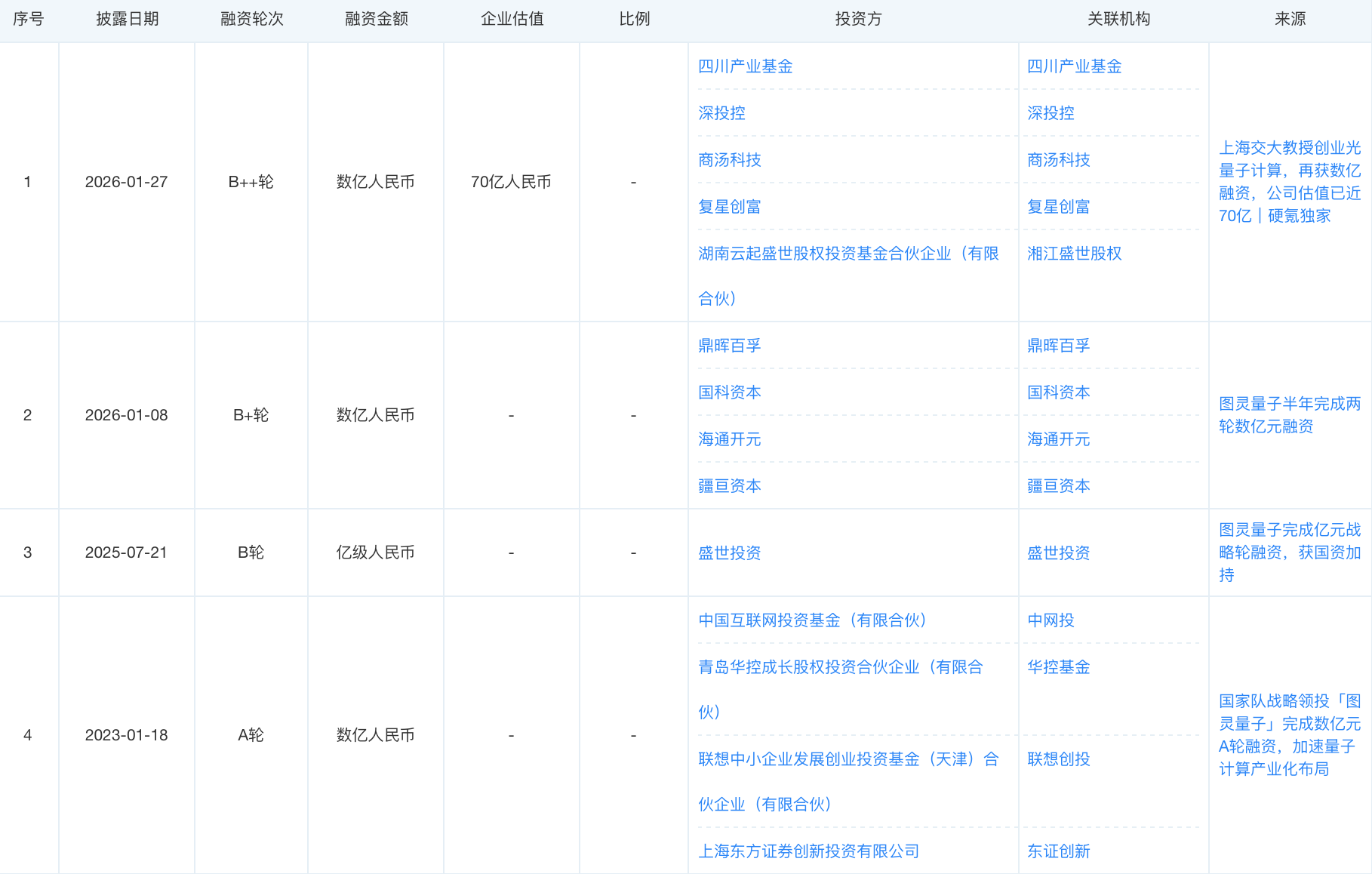Viewport: 1372px width, 874px height.
Task: Open 商汤科技 in the related institutions column
Action: coord(1058,160)
